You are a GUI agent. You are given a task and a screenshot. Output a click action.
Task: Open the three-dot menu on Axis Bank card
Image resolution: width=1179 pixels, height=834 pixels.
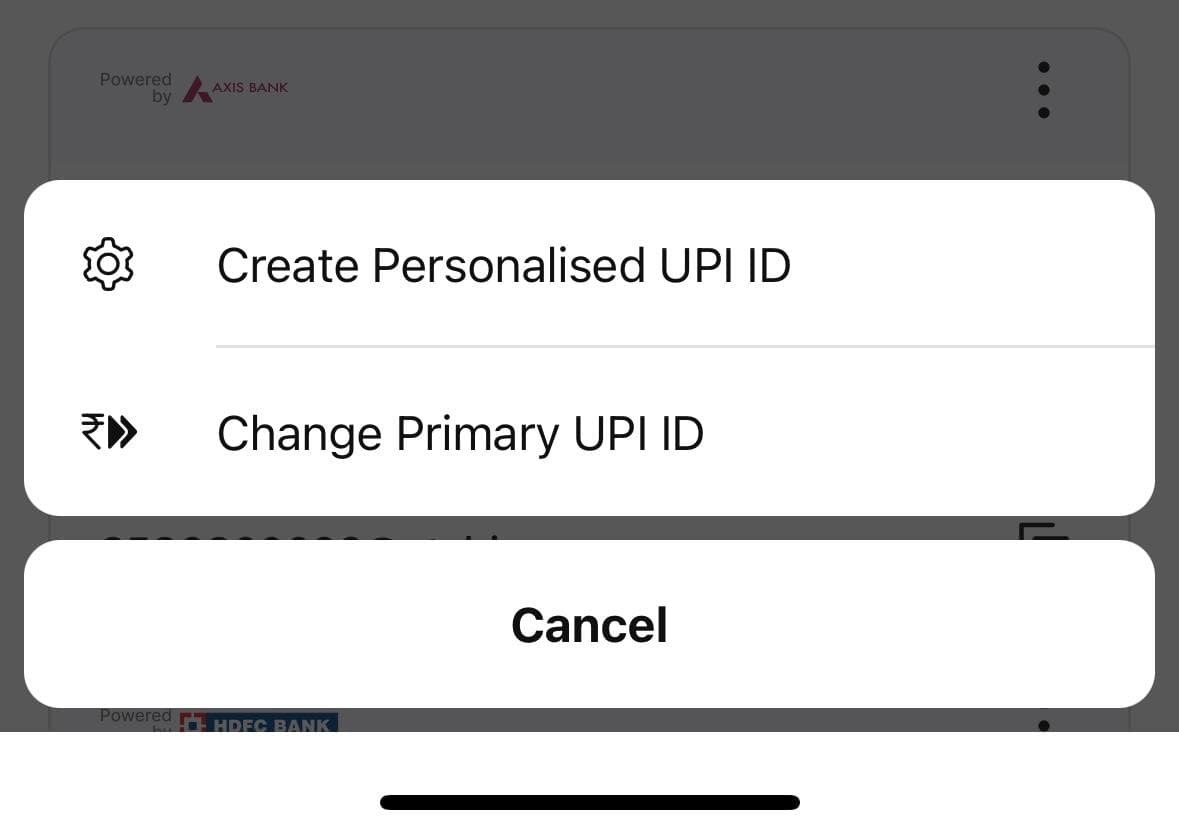pos(1043,90)
